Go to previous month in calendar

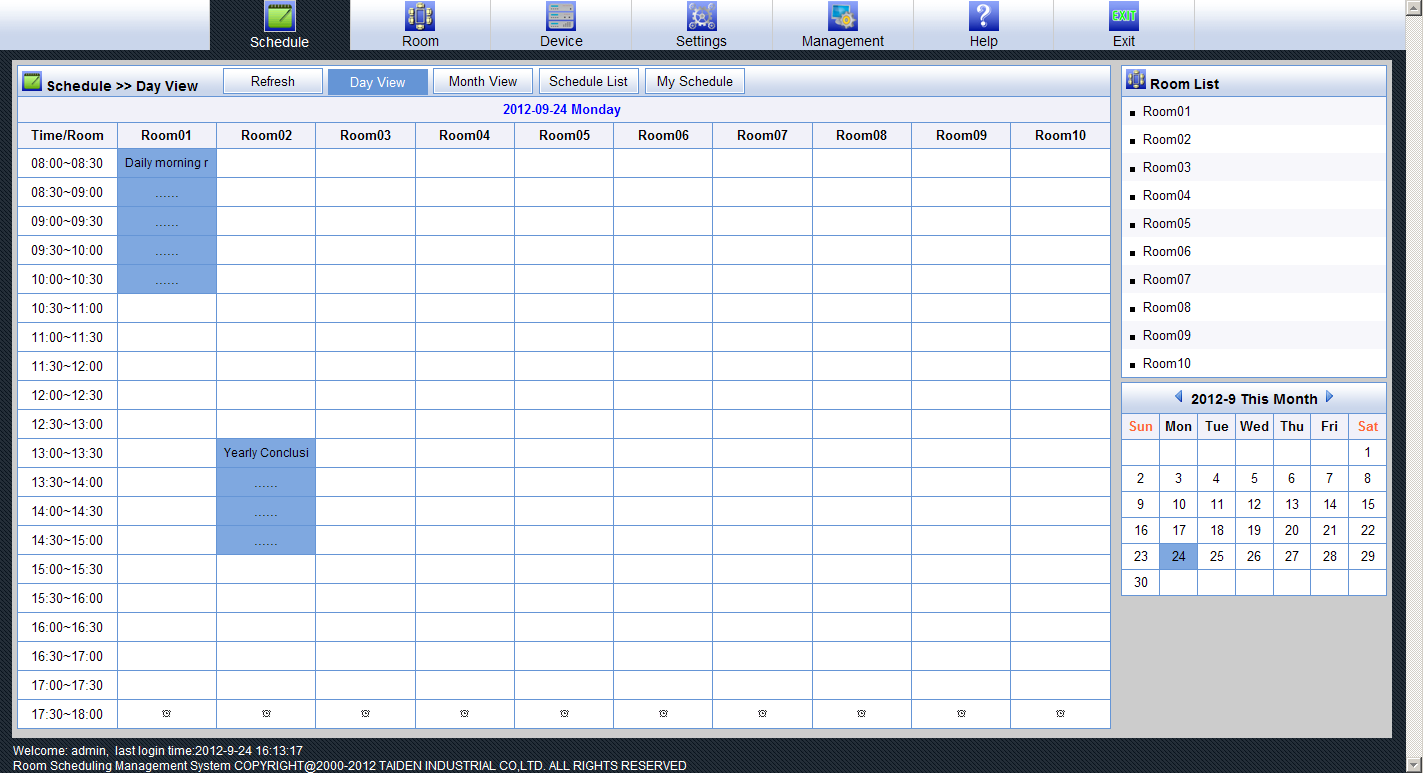pos(1178,397)
